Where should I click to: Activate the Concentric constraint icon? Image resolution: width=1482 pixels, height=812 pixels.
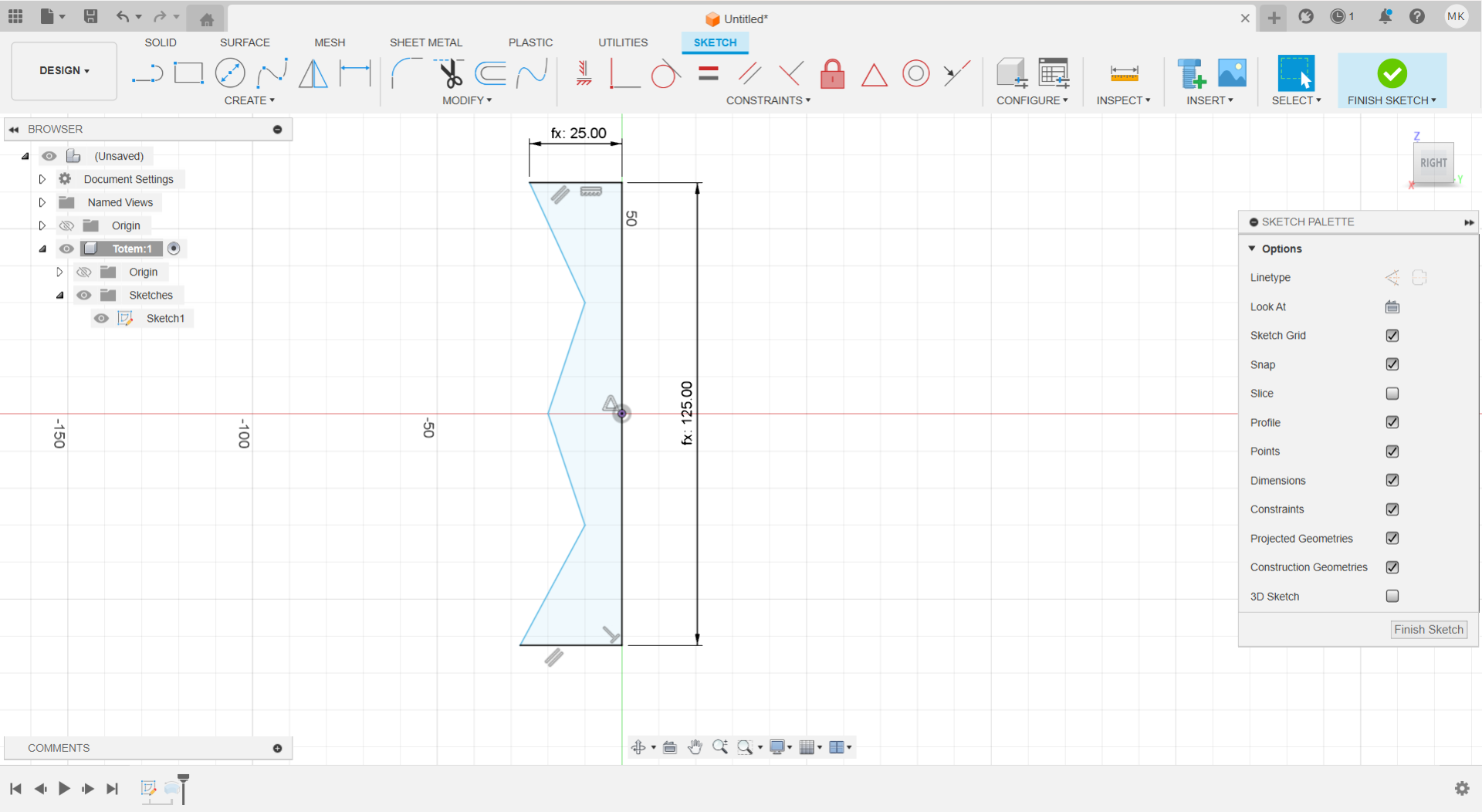pyautogui.click(x=915, y=74)
